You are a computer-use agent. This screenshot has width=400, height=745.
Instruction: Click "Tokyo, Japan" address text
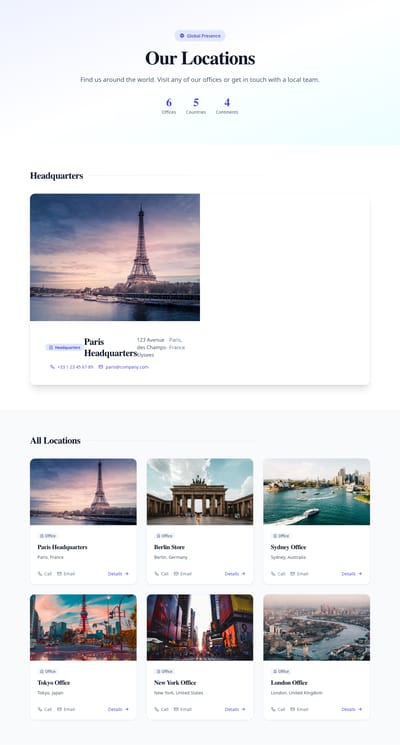(x=50, y=693)
